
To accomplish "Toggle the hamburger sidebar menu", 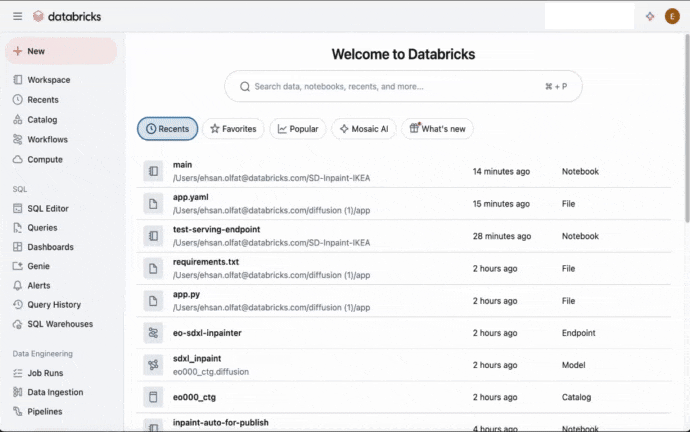I will [17, 16].
